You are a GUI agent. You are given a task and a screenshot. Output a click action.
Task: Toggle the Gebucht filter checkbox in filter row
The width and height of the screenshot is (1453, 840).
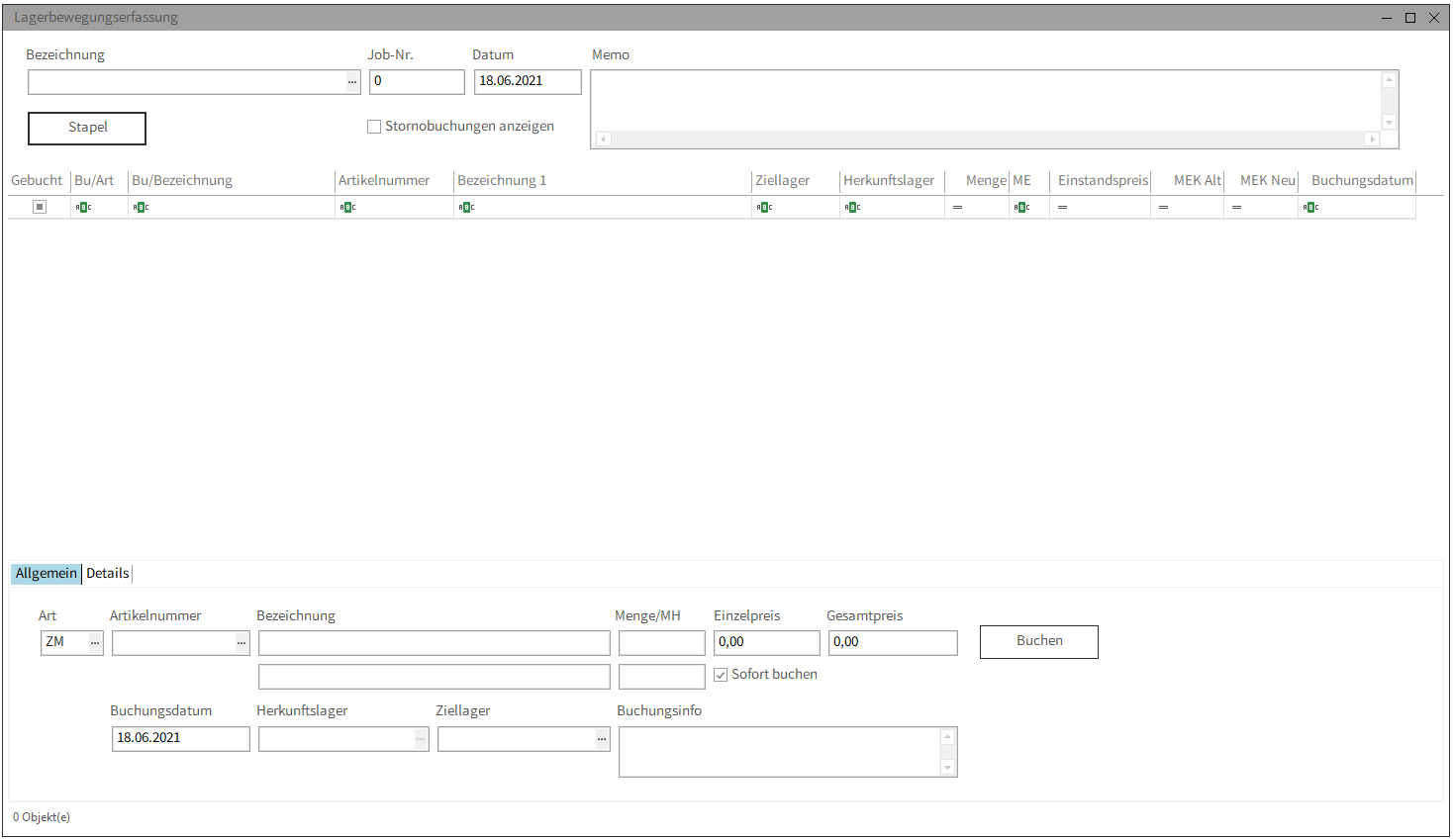point(40,207)
